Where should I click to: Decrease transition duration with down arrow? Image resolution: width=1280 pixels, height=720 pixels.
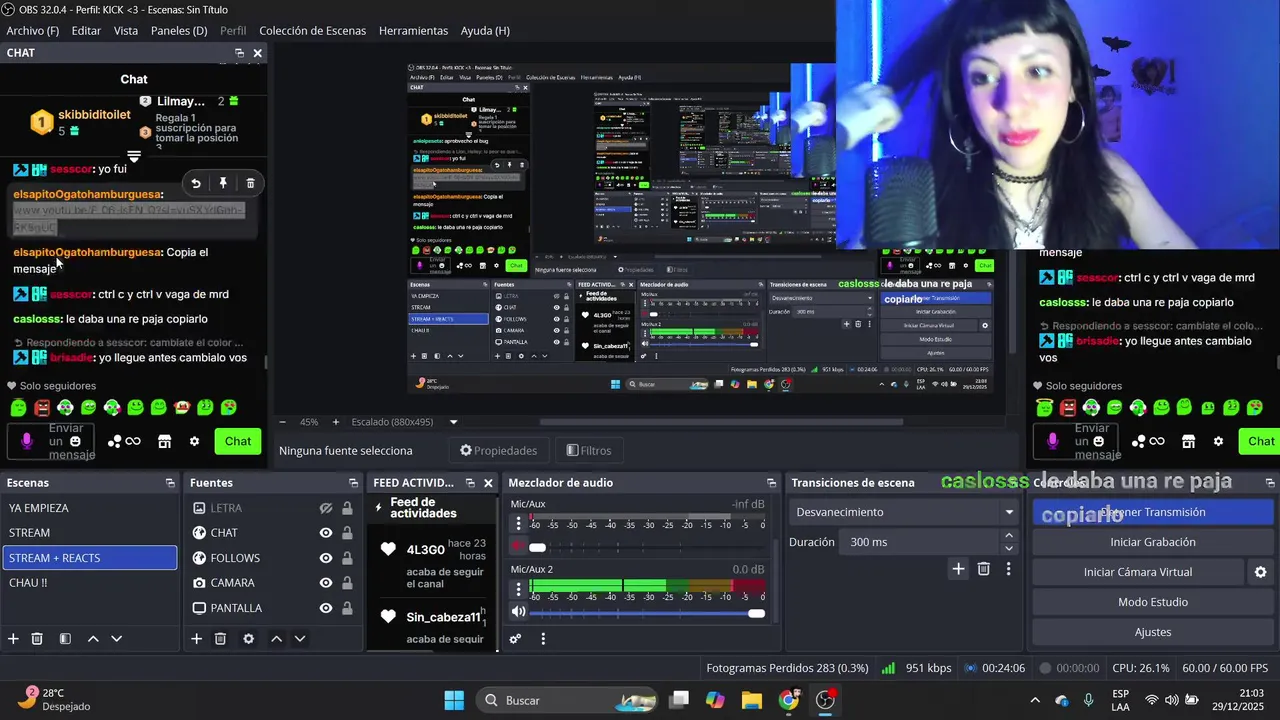(1008, 548)
